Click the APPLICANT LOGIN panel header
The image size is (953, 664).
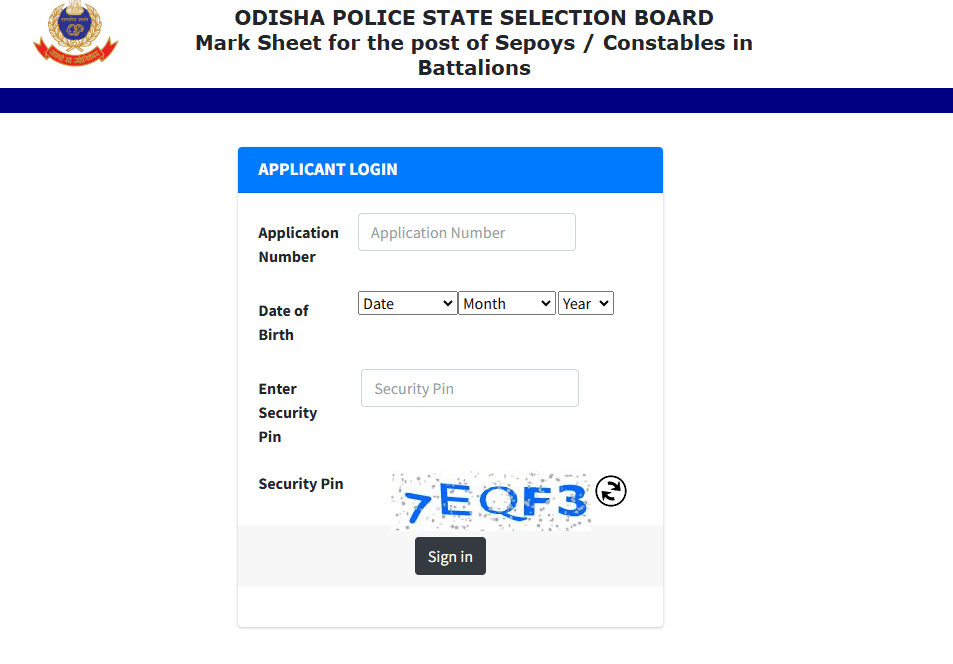coord(450,170)
